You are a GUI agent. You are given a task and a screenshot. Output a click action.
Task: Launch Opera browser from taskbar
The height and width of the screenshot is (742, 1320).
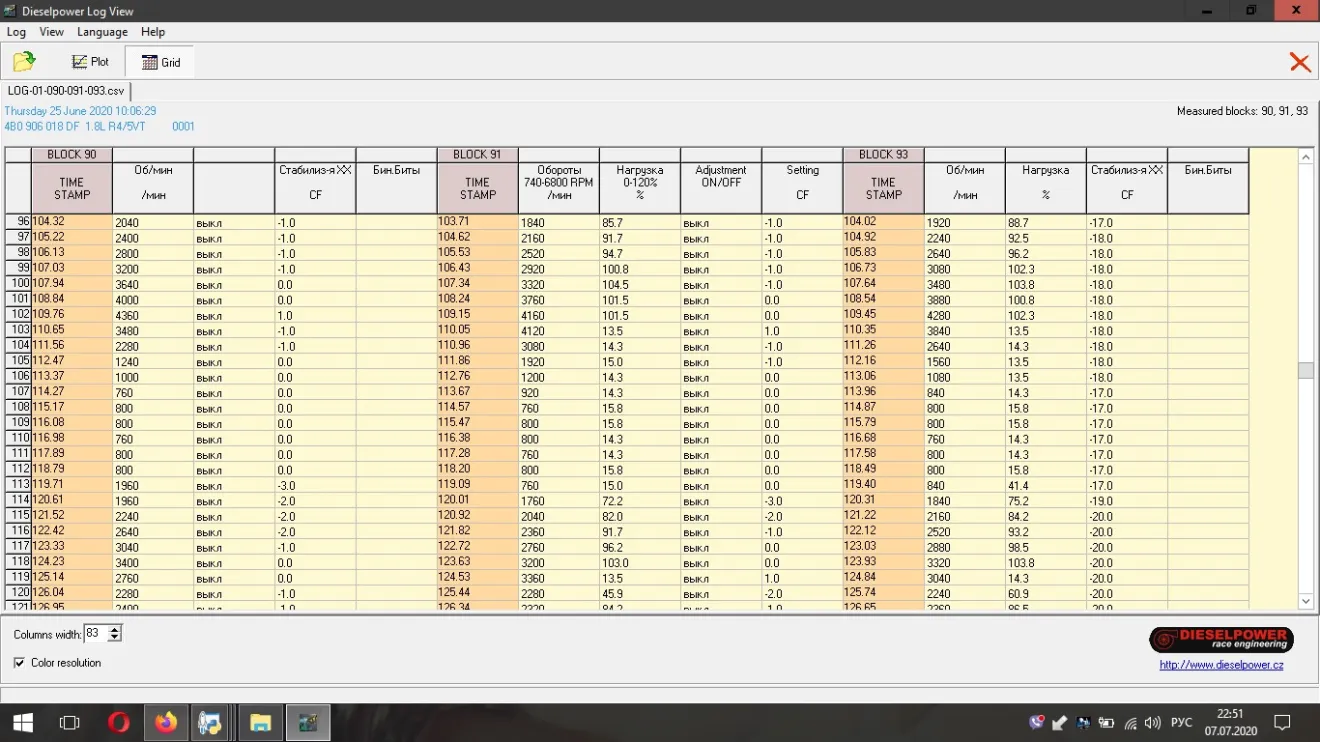118,722
